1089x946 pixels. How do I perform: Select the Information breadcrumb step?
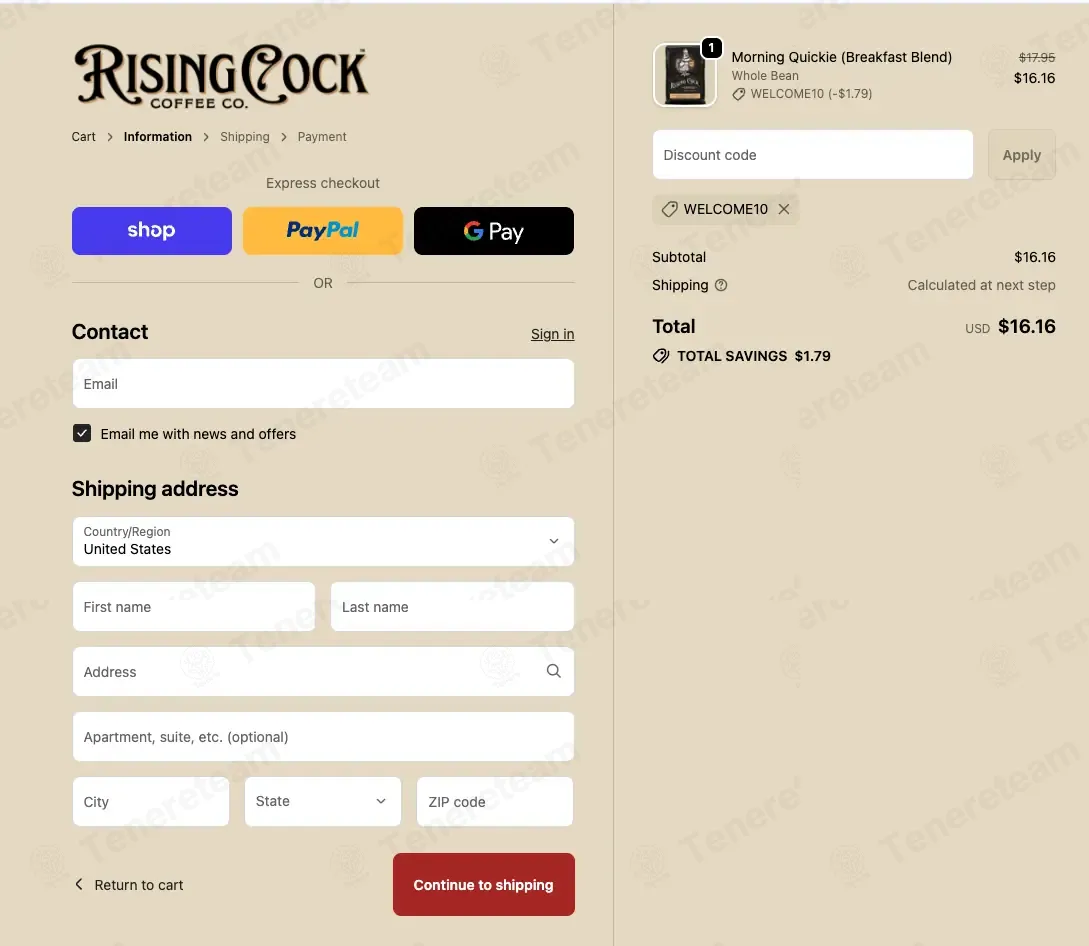click(x=158, y=137)
